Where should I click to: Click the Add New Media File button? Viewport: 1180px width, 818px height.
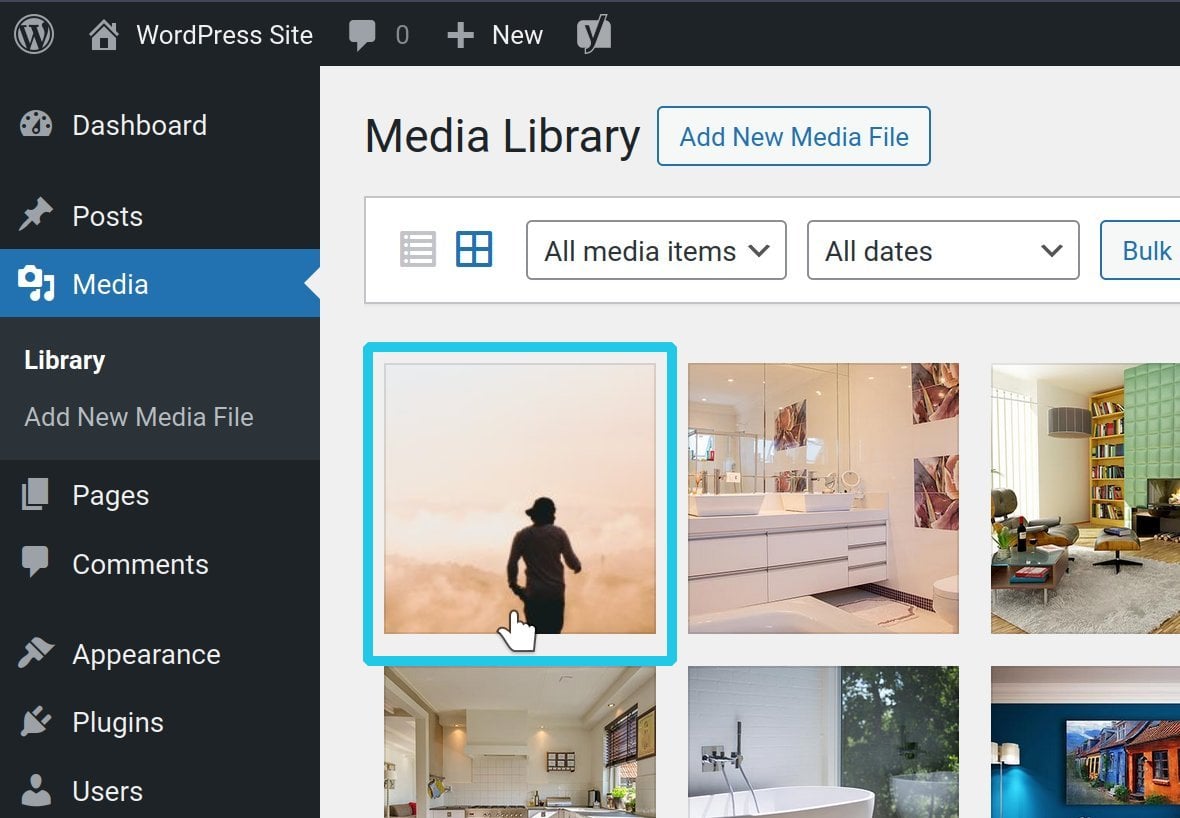coord(793,136)
